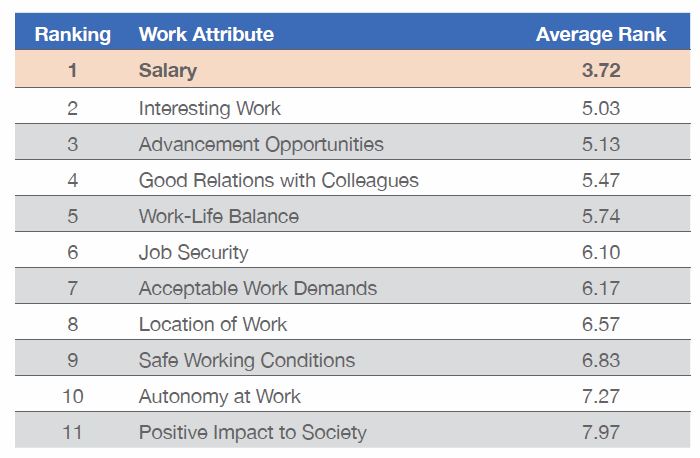Select the Advancement Opportunities row text
This screenshot has width=700, height=458.
pyautogui.click(x=261, y=145)
